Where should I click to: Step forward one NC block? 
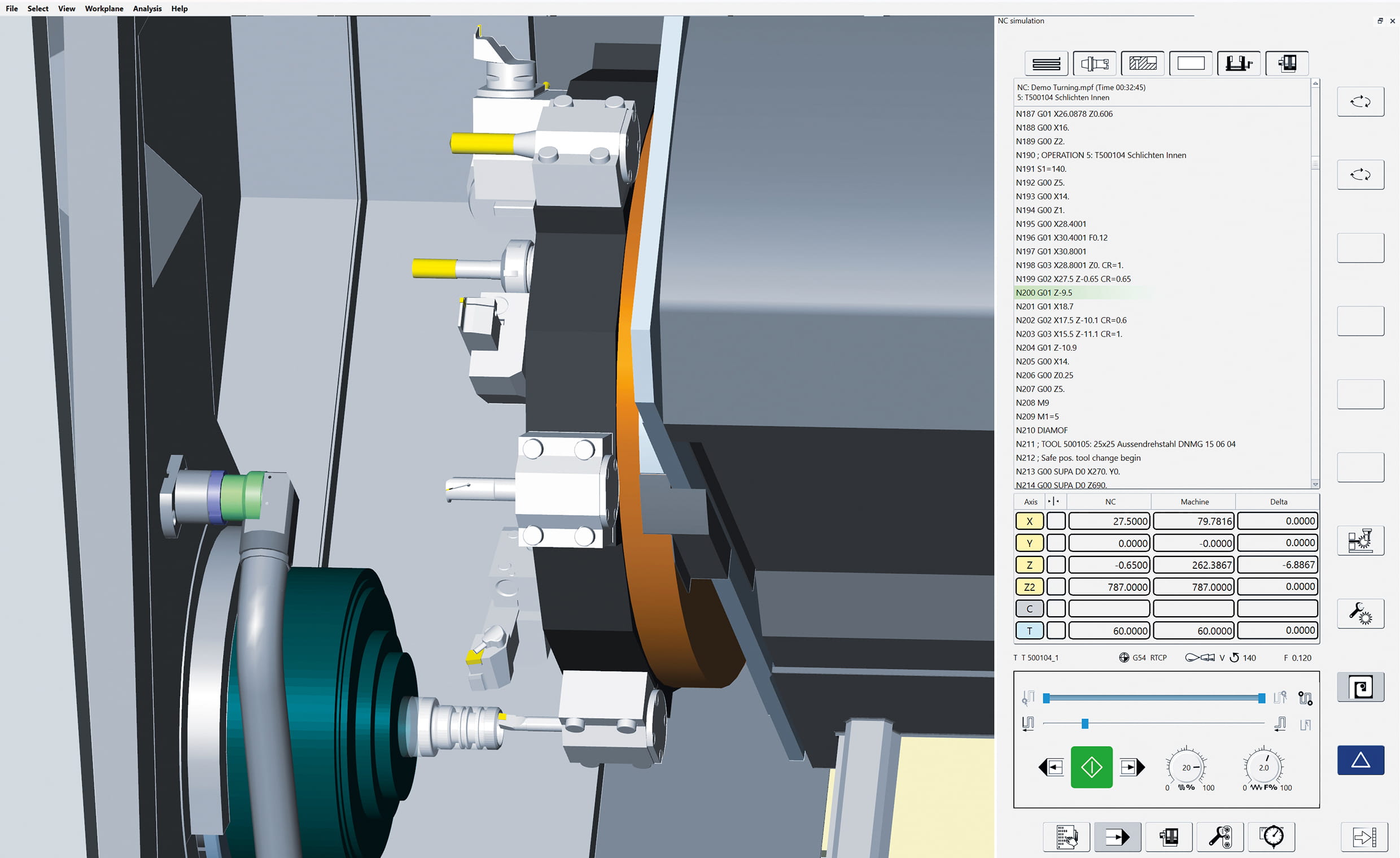1132,767
